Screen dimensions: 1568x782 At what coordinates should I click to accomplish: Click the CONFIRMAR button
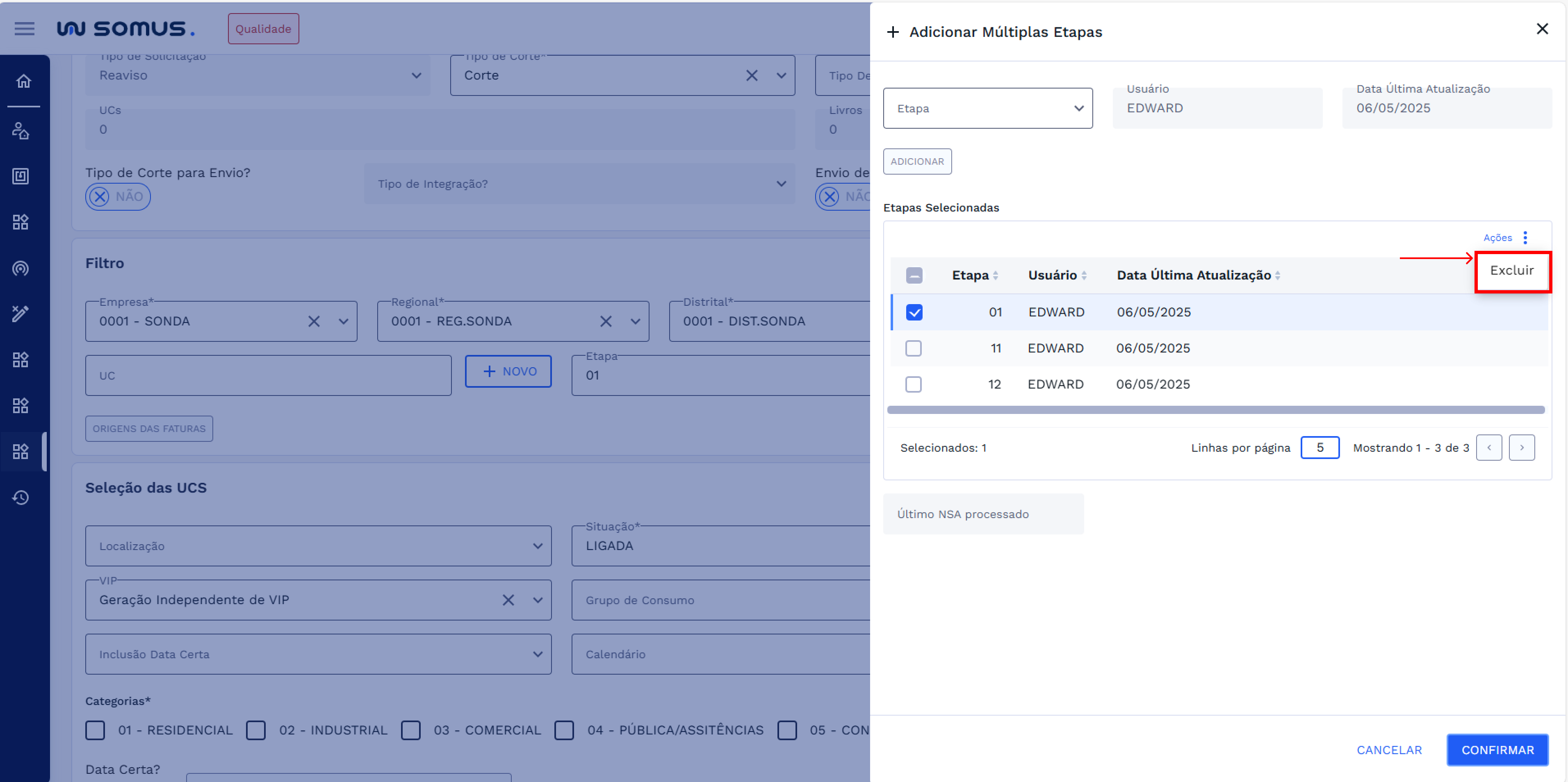[1497, 750]
